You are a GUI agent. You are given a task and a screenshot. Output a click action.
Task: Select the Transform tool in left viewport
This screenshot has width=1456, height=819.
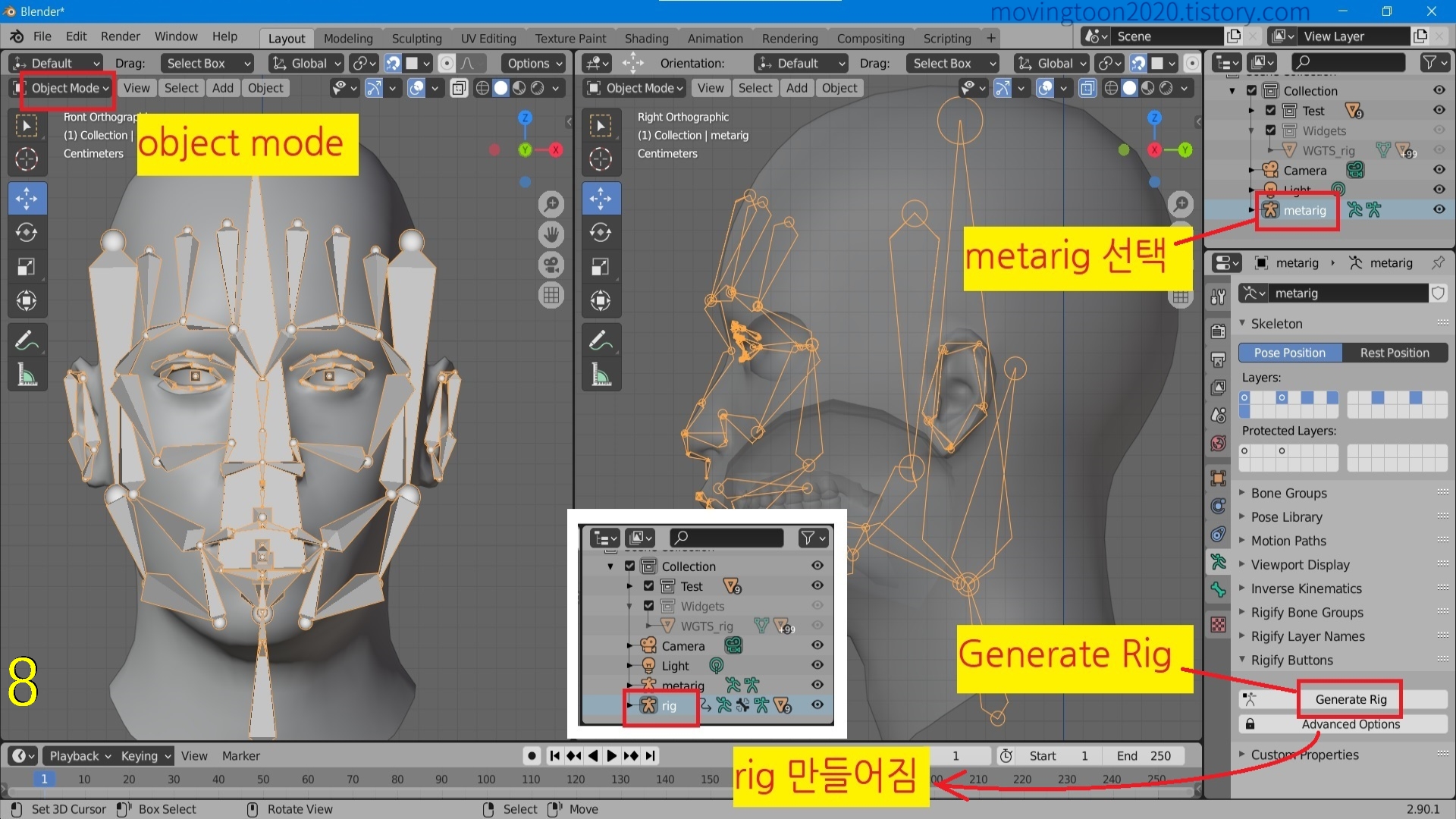point(27,301)
